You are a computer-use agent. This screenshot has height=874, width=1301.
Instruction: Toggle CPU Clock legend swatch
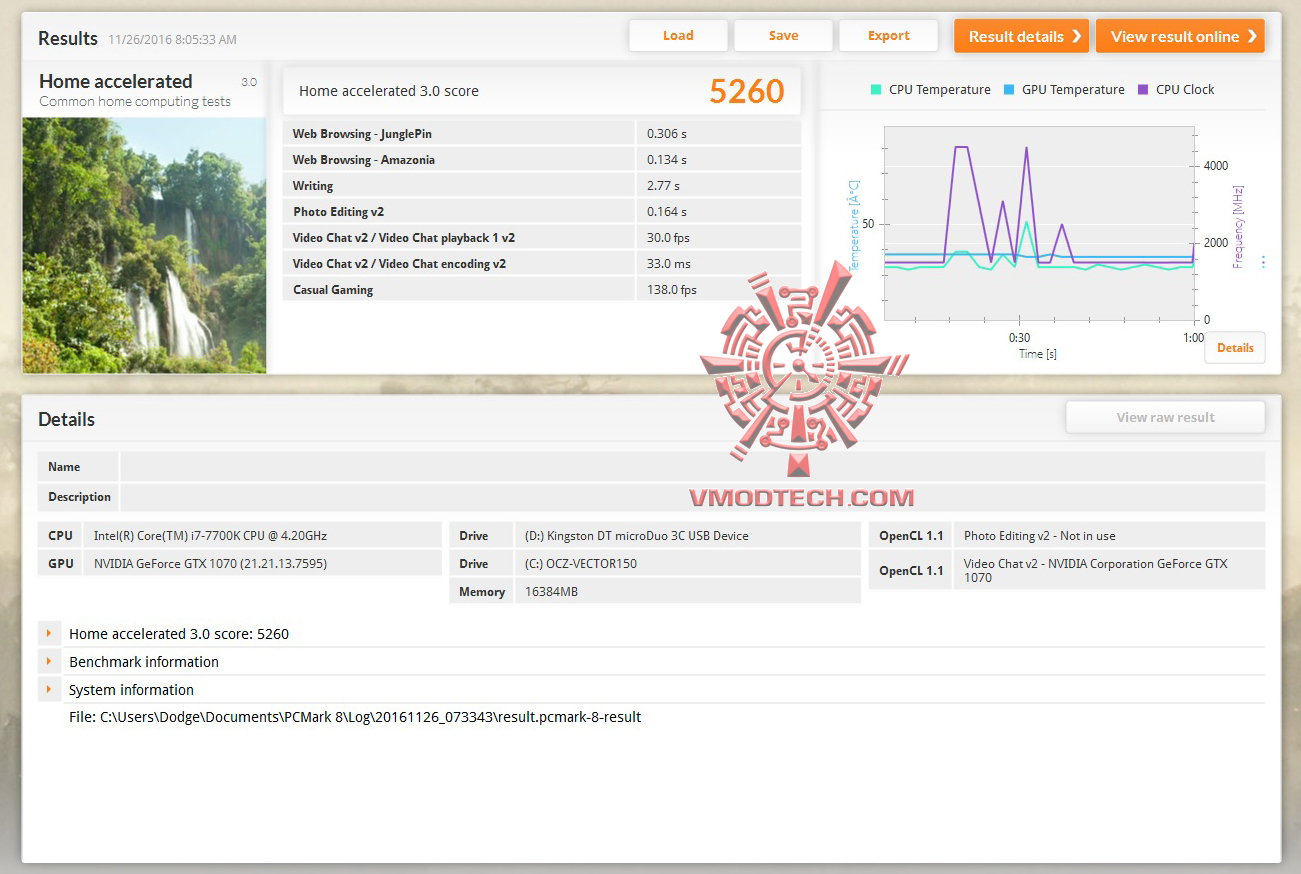pyautogui.click(x=1143, y=90)
